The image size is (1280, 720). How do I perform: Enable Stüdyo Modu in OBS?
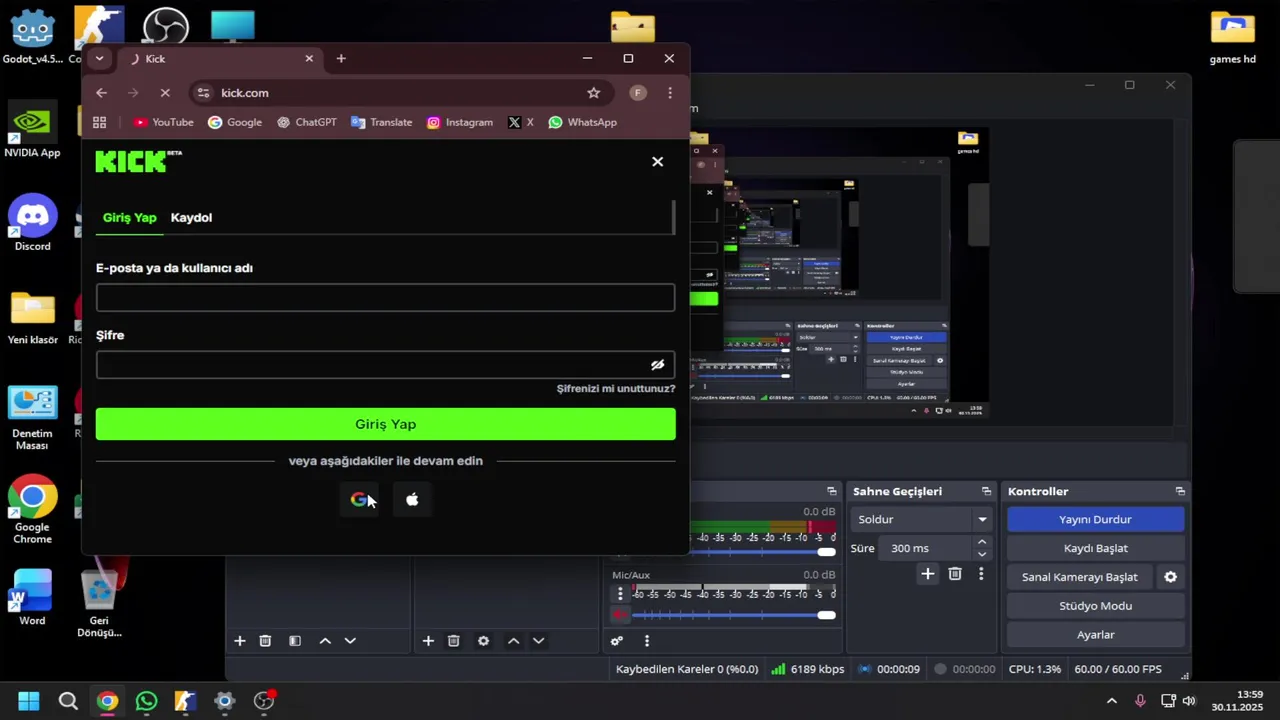pos(1095,606)
